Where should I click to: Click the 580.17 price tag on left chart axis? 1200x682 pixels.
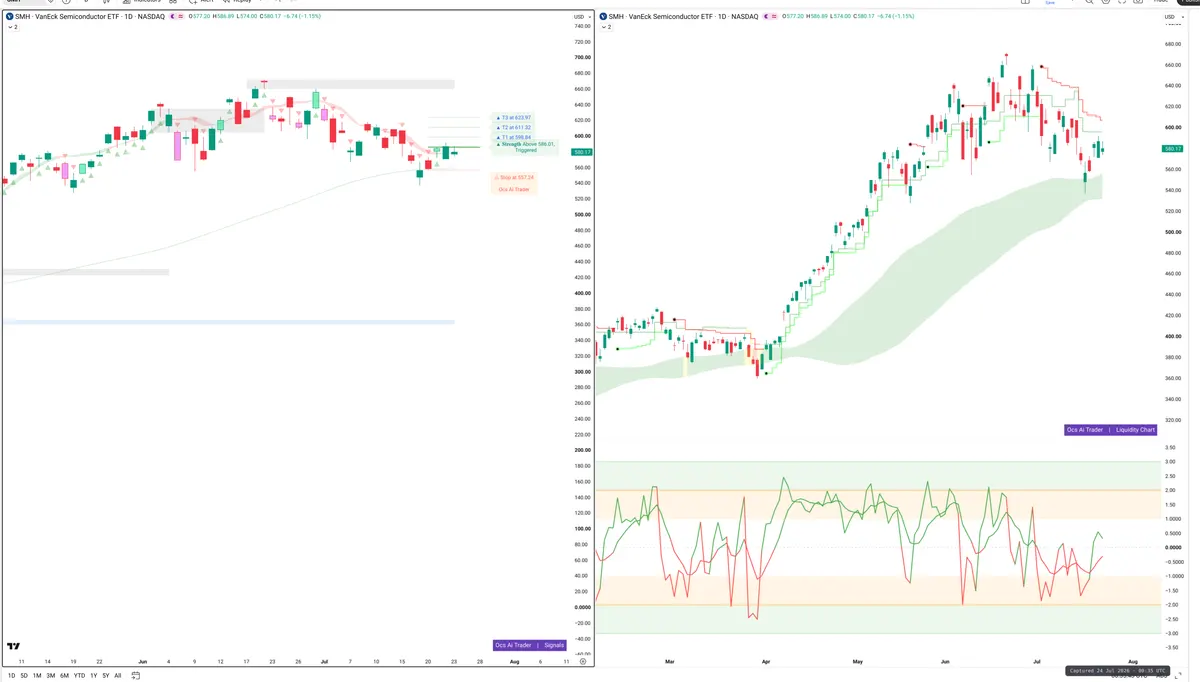coord(580,152)
